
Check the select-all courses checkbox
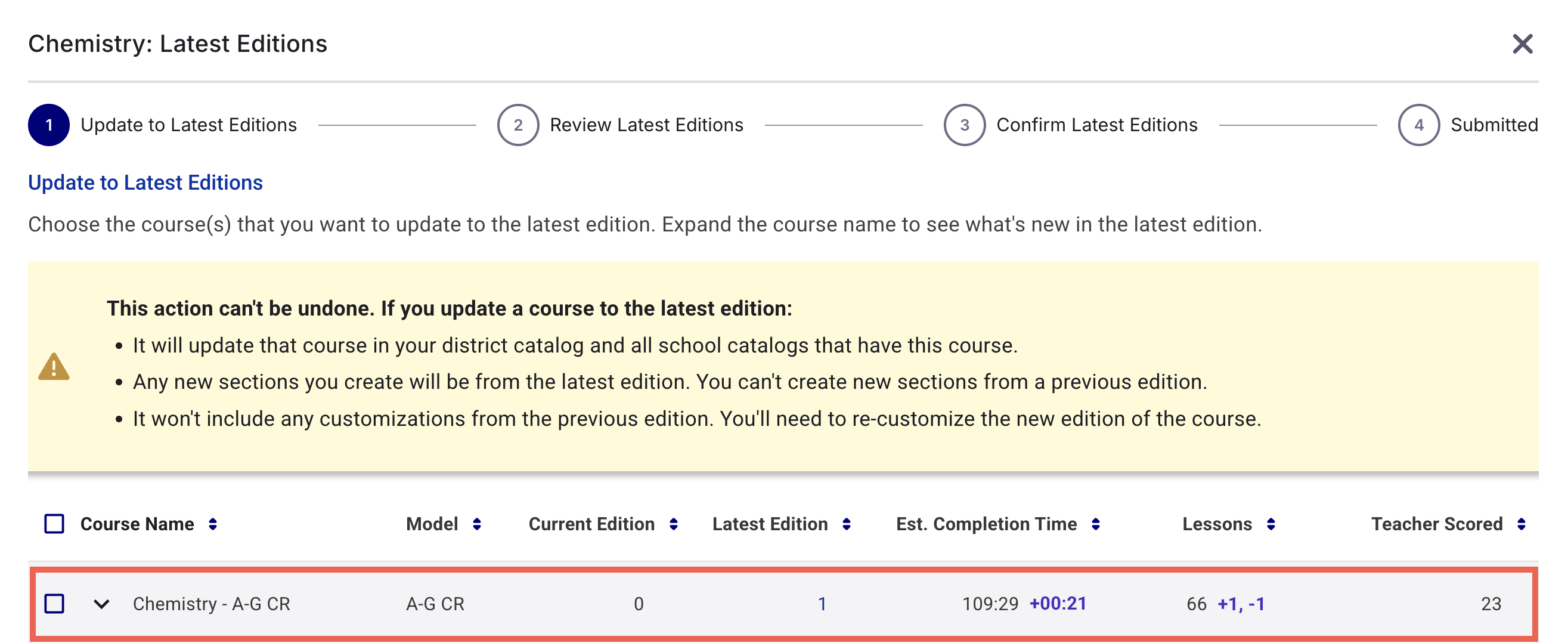point(54,524)
